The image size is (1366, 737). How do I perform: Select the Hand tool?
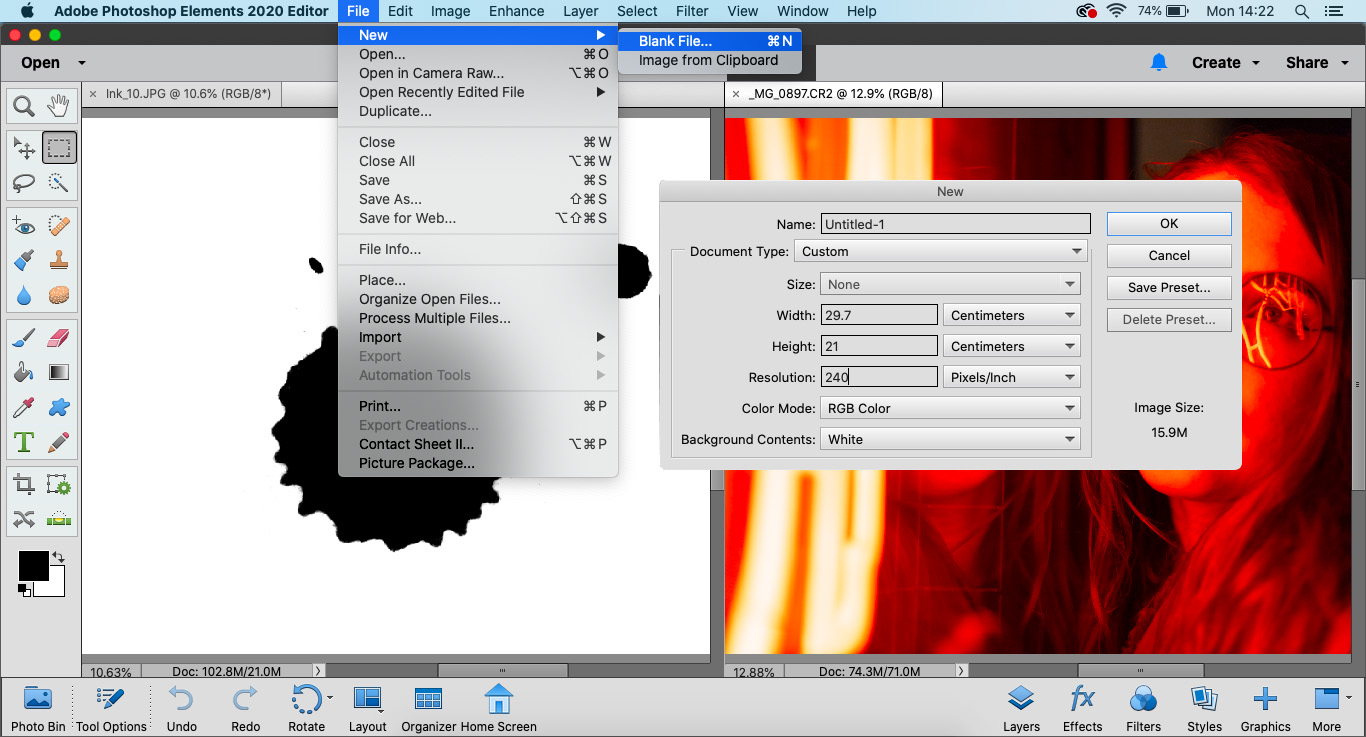(x=59, y=106)
